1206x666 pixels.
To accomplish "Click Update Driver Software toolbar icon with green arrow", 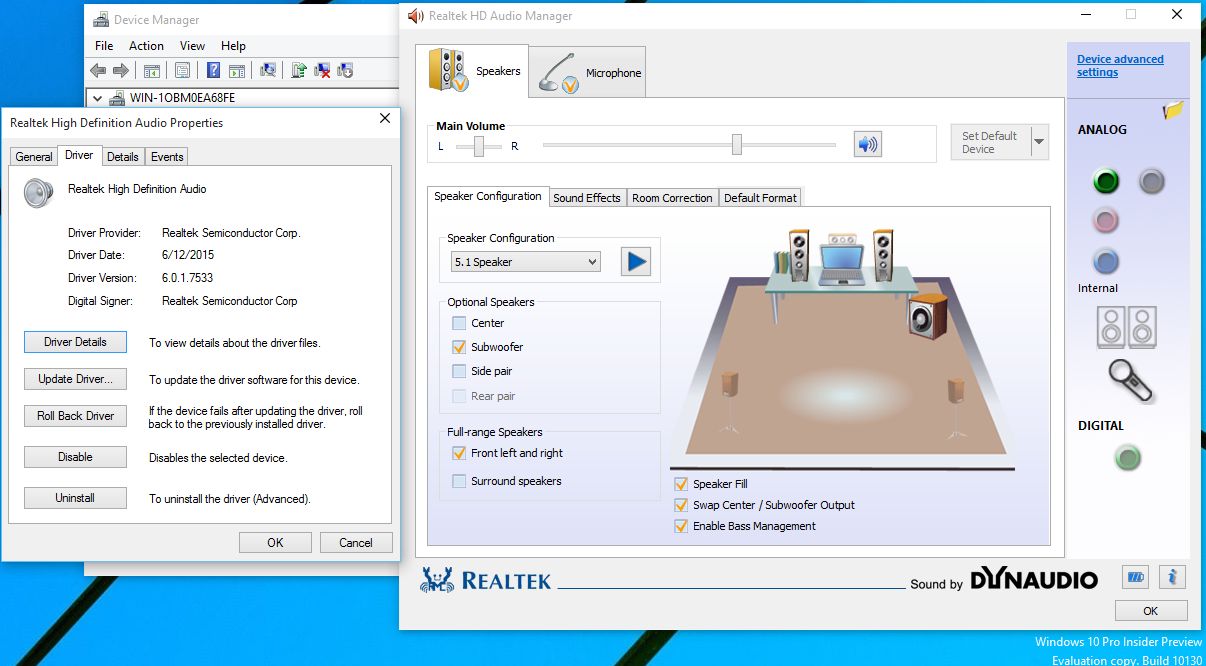I will tap(298, 70).
